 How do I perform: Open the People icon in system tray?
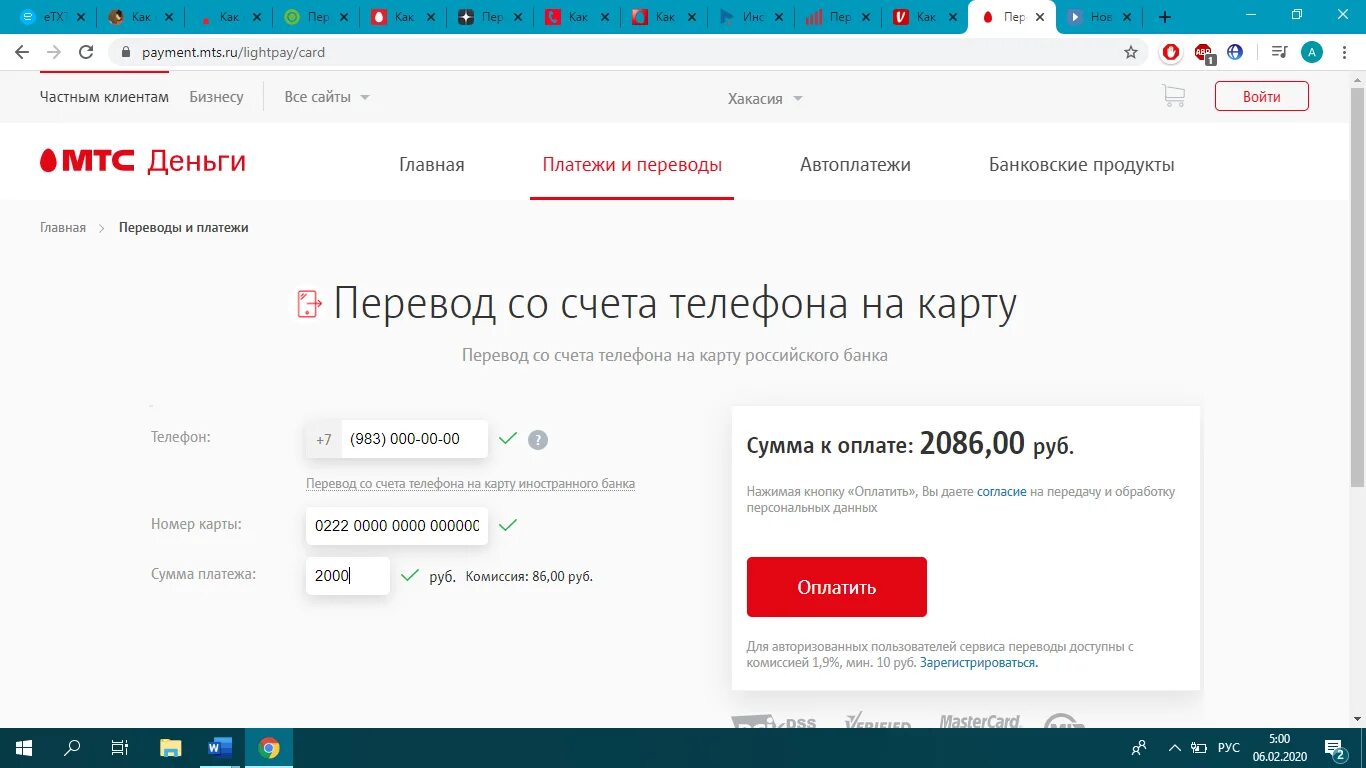point(1139,748)
